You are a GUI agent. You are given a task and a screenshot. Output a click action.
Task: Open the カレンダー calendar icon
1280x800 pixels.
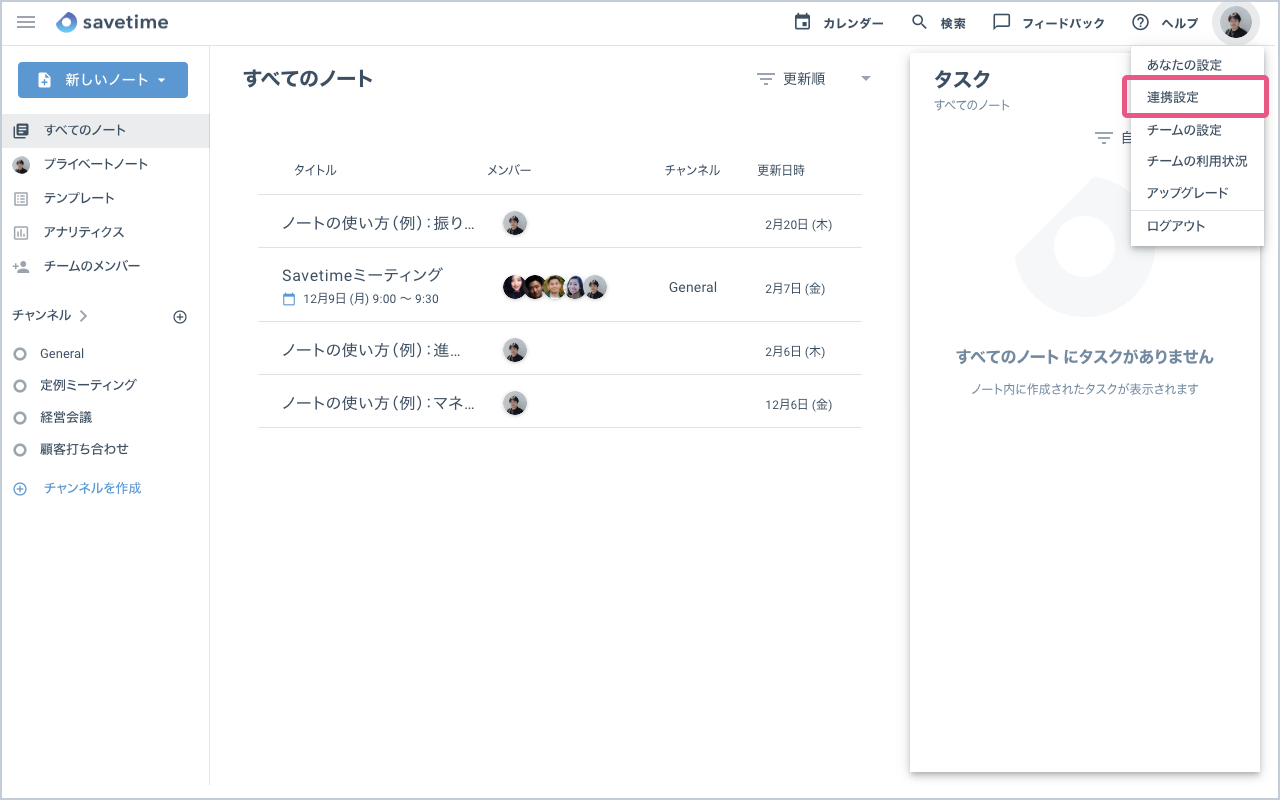(802, 22)
